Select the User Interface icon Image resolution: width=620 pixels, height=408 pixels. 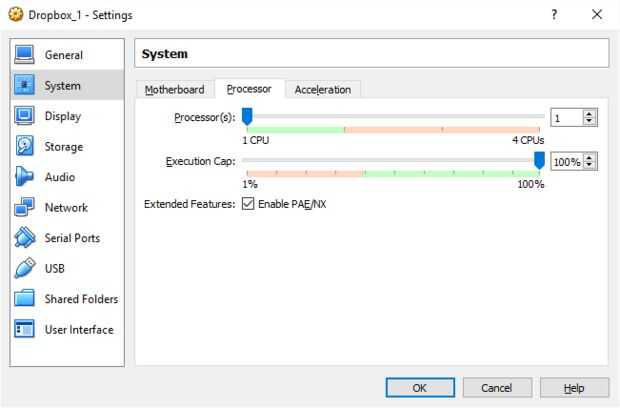pyautogui.click(x=26, y=330)
